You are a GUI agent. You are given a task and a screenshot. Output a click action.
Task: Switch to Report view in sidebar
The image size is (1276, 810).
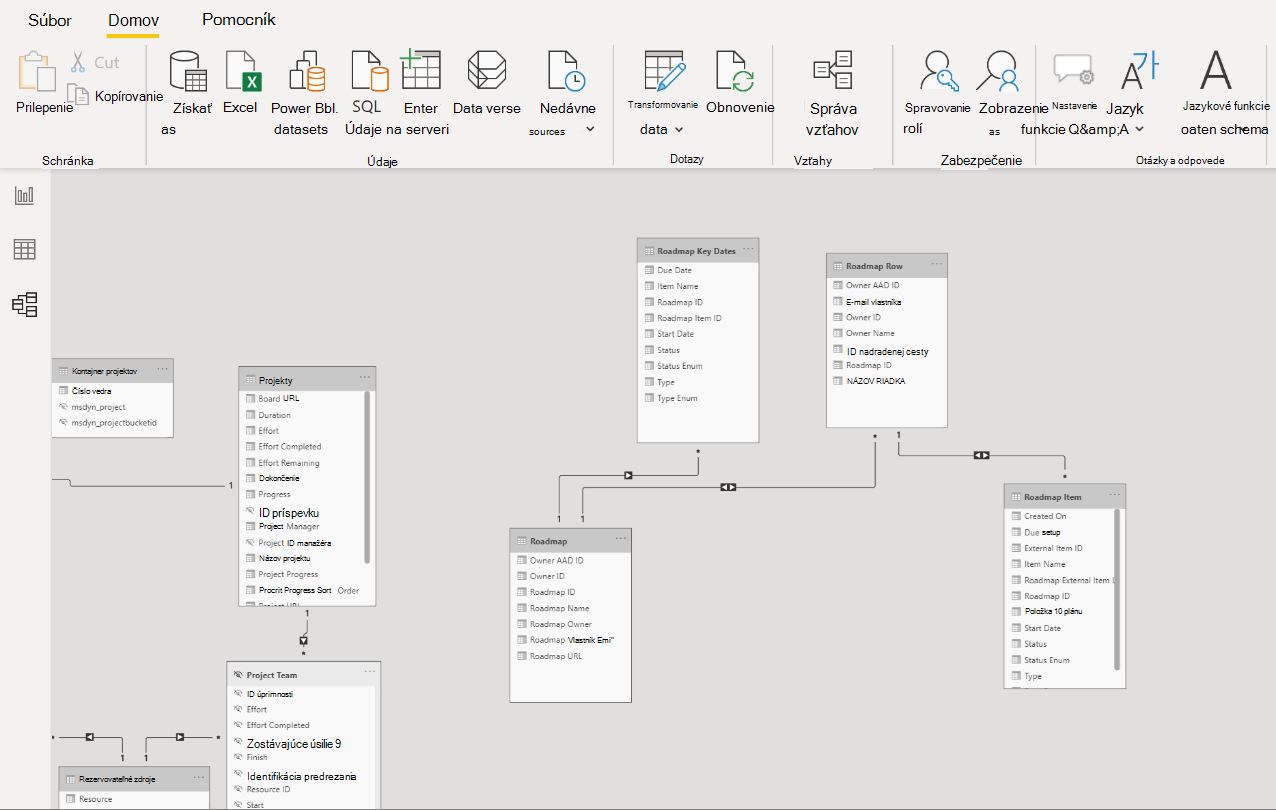24,195
